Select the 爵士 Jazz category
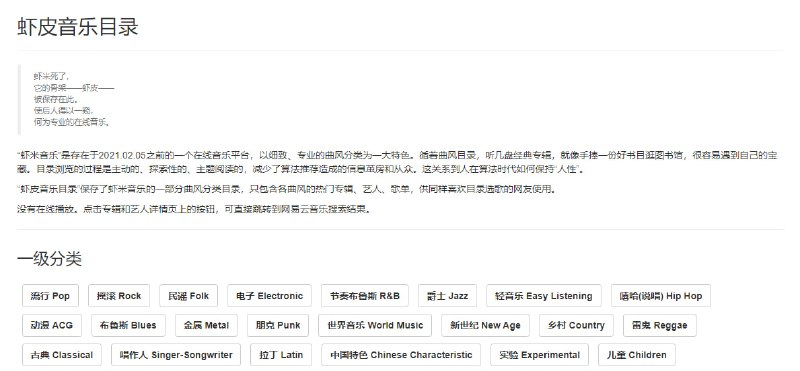The width and height of the screenshot is (800, 371). pos(447,295)
